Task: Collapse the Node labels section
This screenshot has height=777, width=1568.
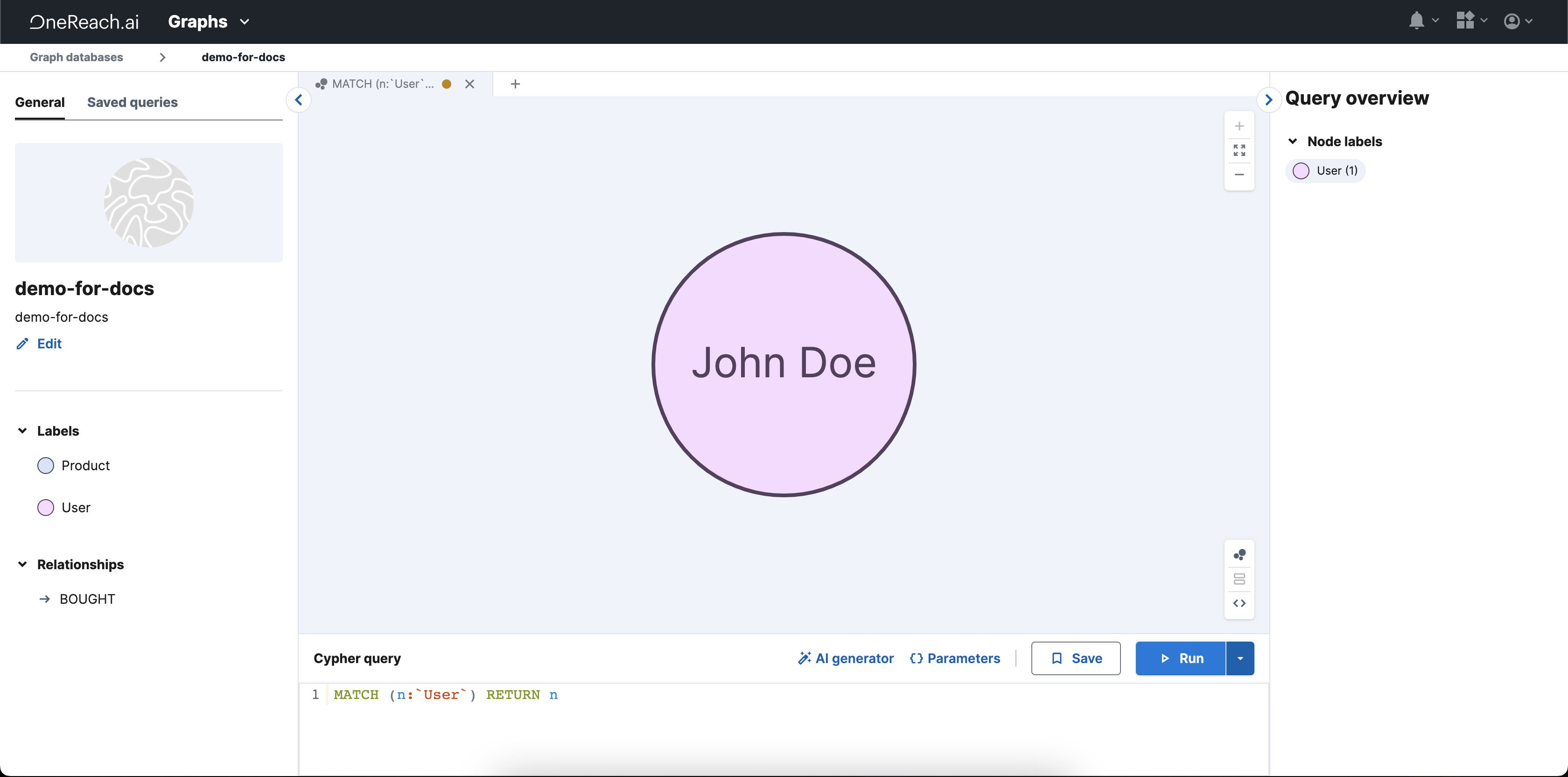Action: (1293, 141)
